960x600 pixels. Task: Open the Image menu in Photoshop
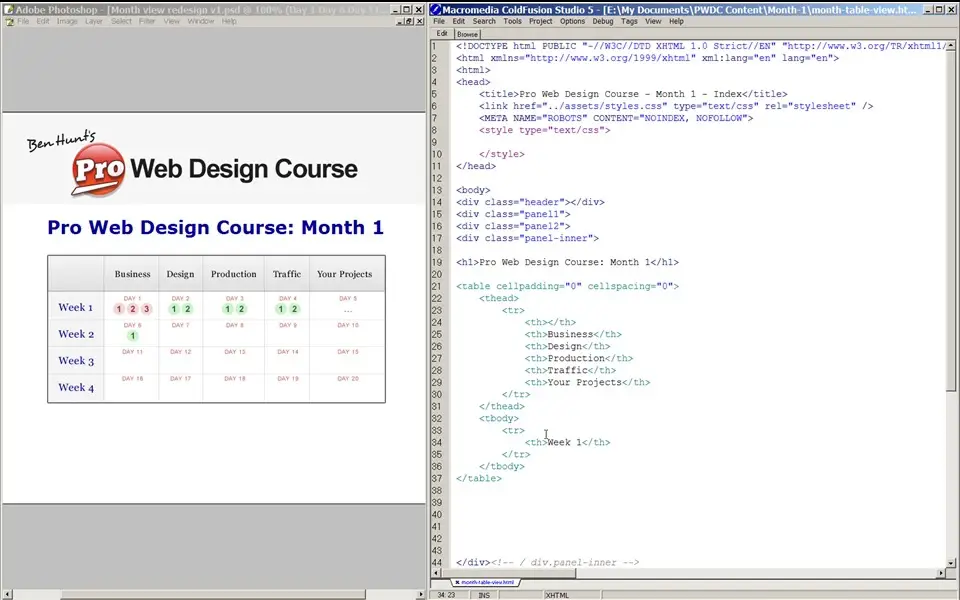[67, 21]
